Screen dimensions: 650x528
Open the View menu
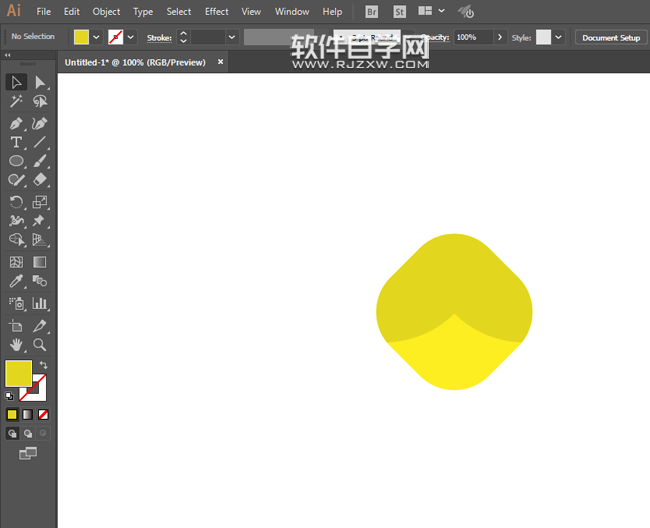pos(251,12)
